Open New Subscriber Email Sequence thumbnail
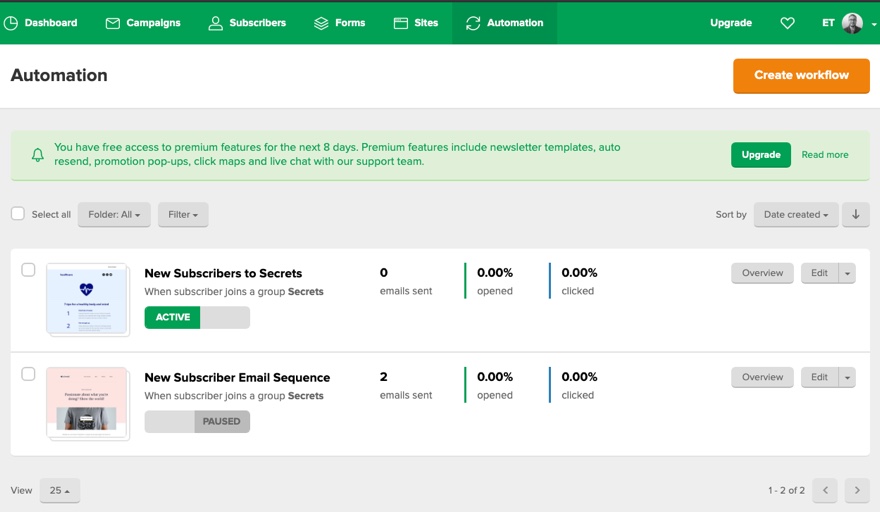This screenshot has width=880, height=512. [87, 402]
